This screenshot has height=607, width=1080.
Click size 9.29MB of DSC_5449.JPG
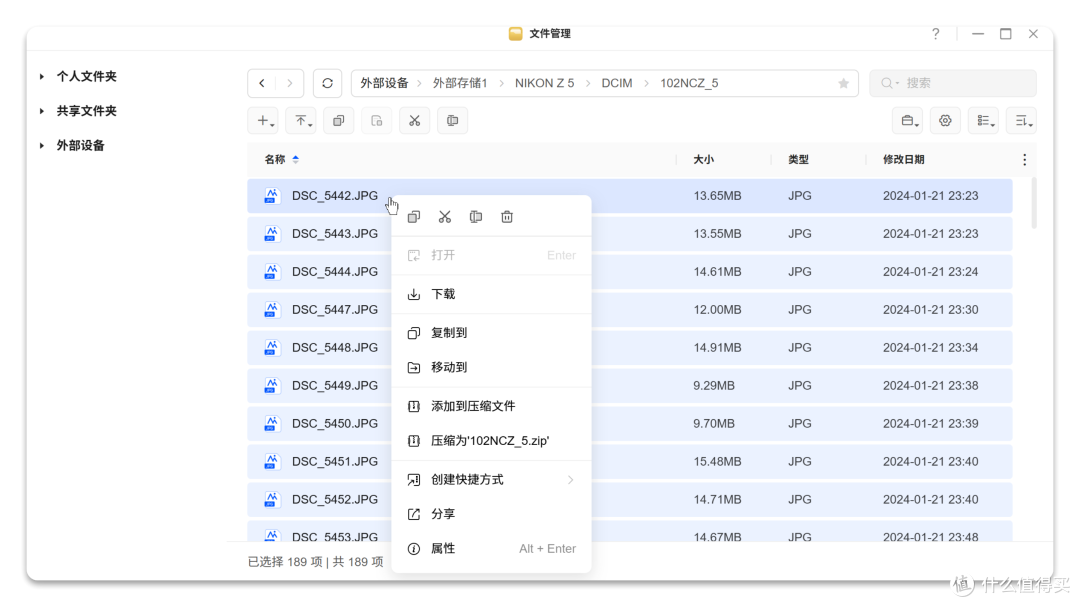(714, 386)
